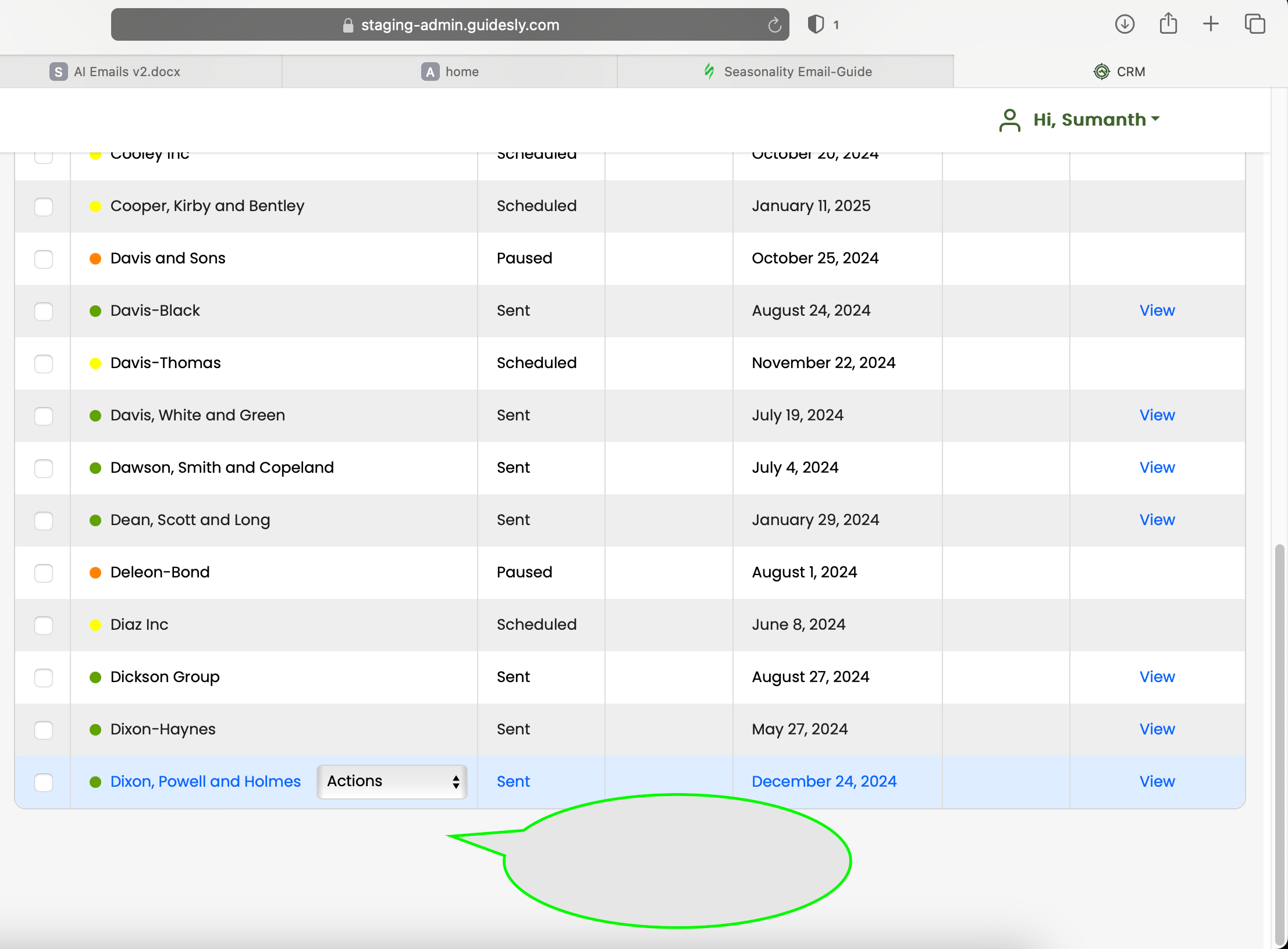Open the home browser tab

pos(461,72)
